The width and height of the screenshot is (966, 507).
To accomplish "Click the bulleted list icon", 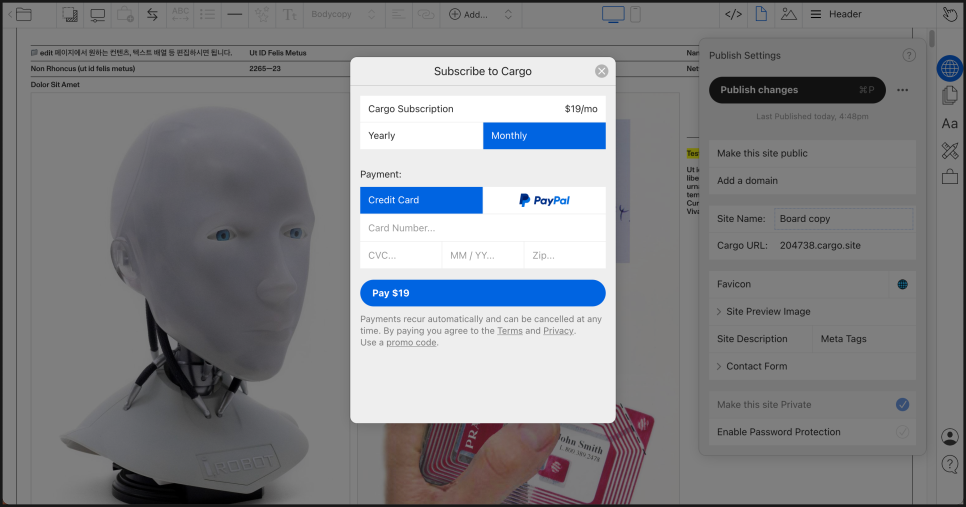I will click(208, 14).
